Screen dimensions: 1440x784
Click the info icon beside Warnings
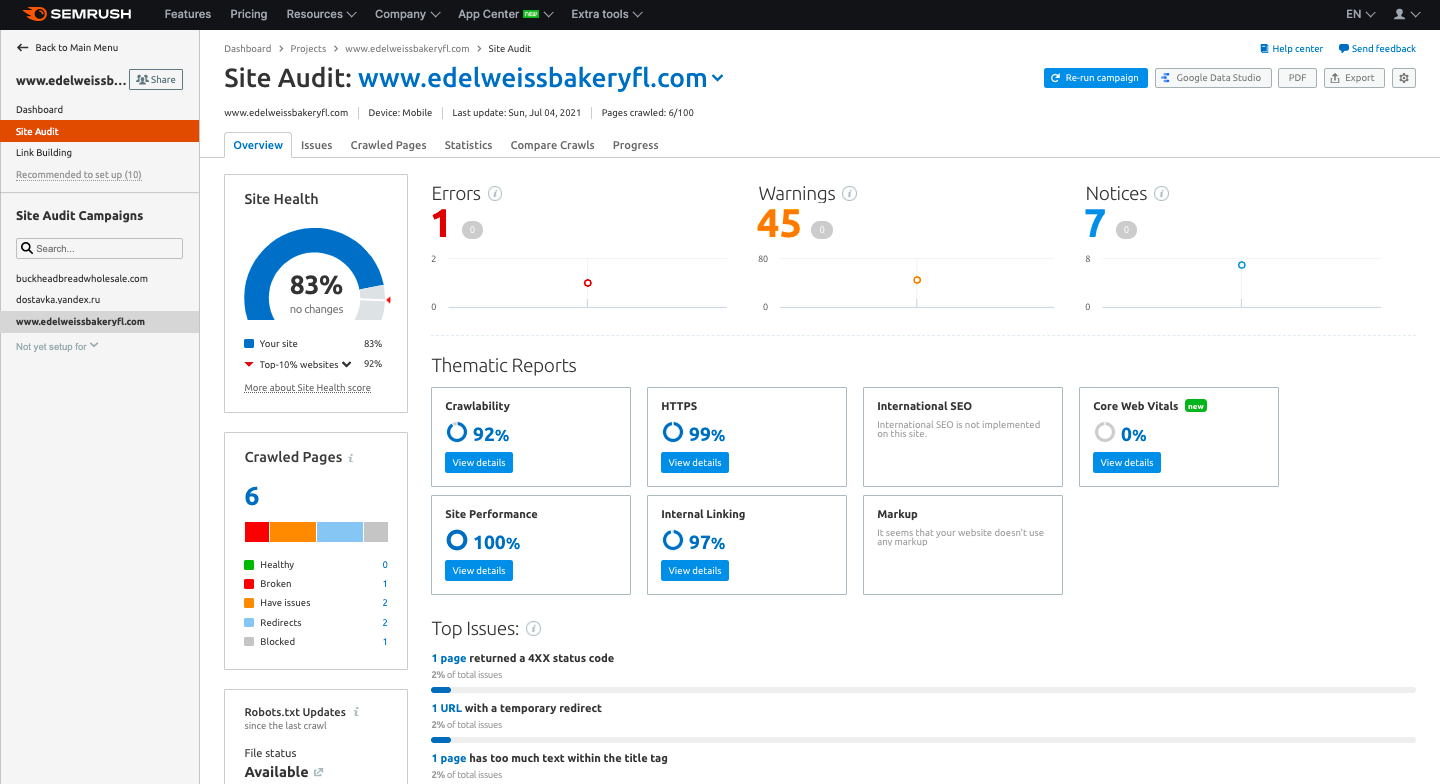849,194
